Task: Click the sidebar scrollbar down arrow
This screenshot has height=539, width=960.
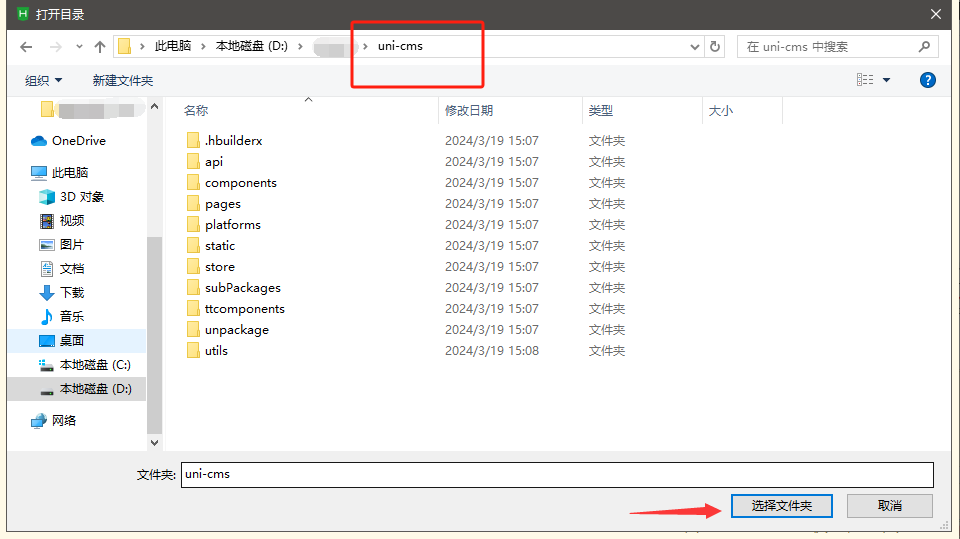Action: [154, 441]
